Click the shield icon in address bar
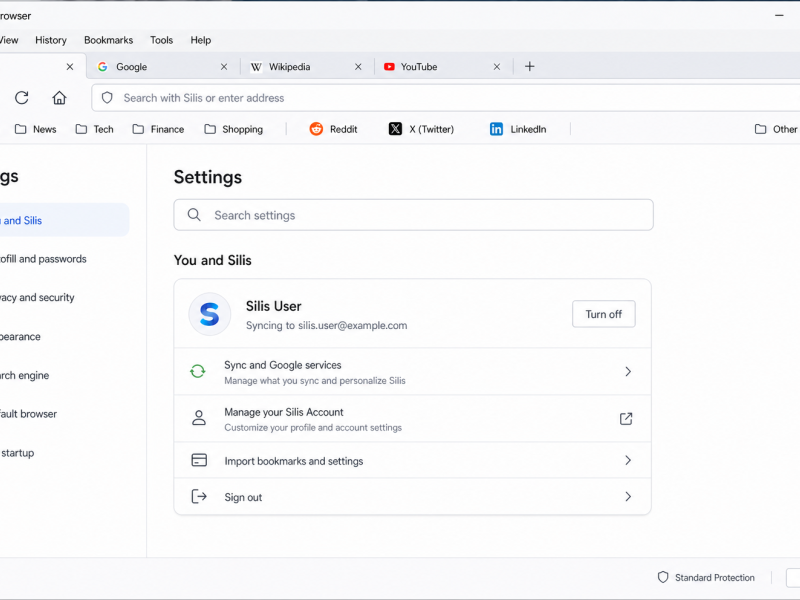 107,97
